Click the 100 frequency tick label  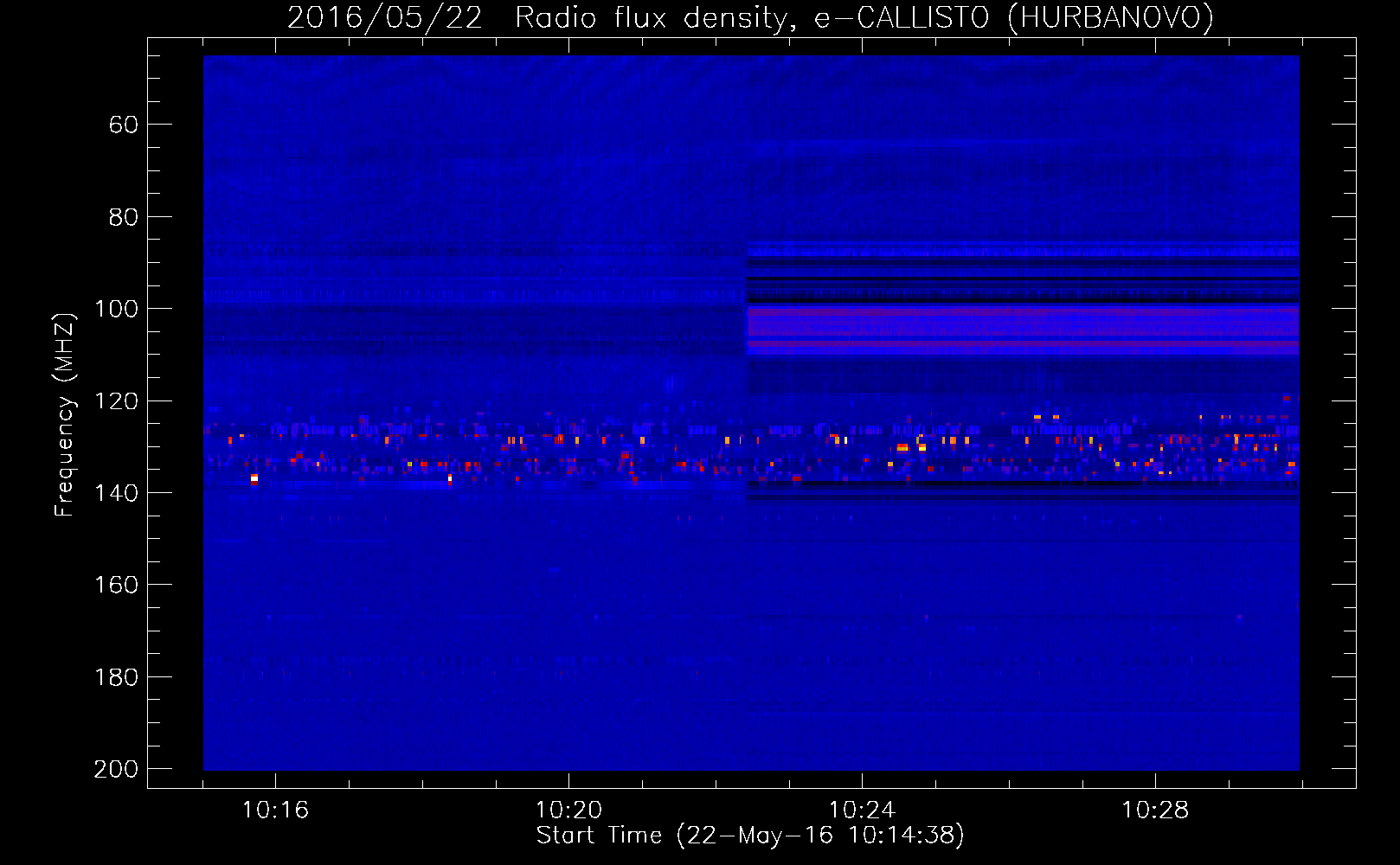(116, 309)
